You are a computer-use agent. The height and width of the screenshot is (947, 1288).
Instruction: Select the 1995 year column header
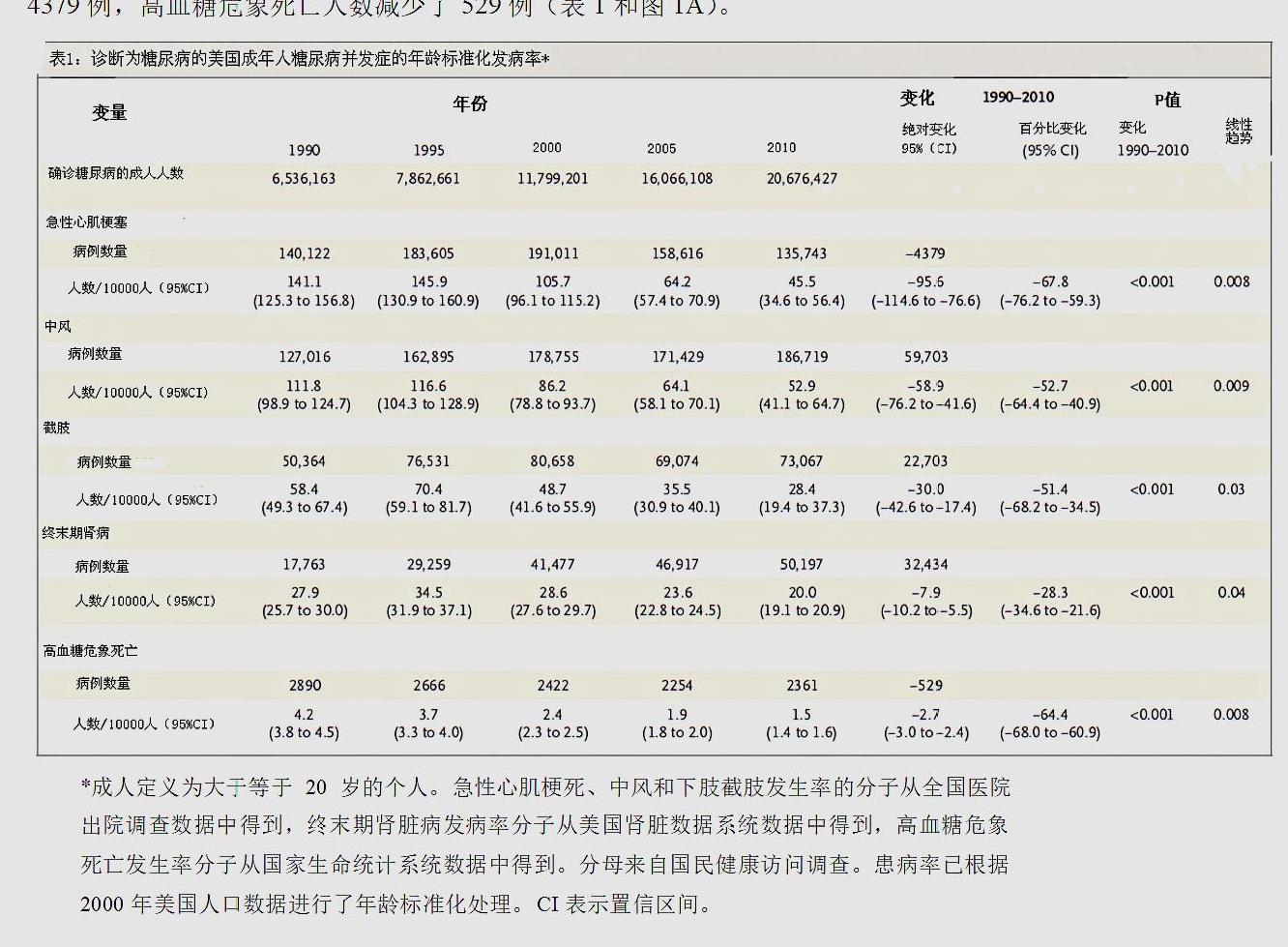pyautogui.click(x=428, y=150)
